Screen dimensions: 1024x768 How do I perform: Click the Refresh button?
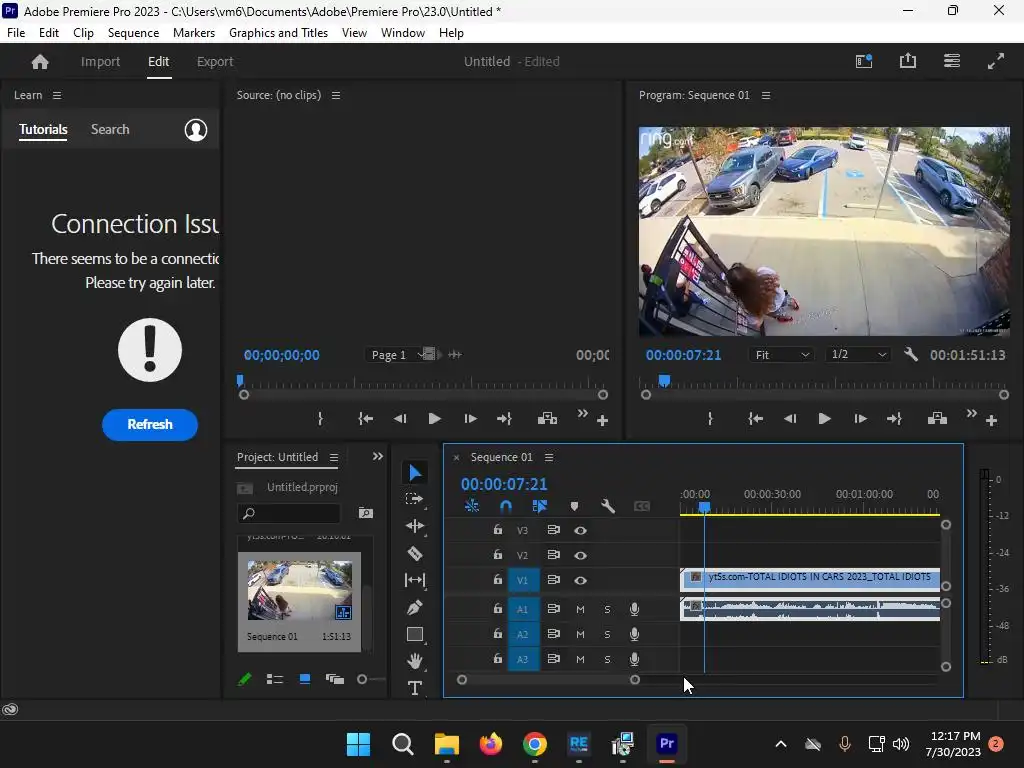point(150,424)
